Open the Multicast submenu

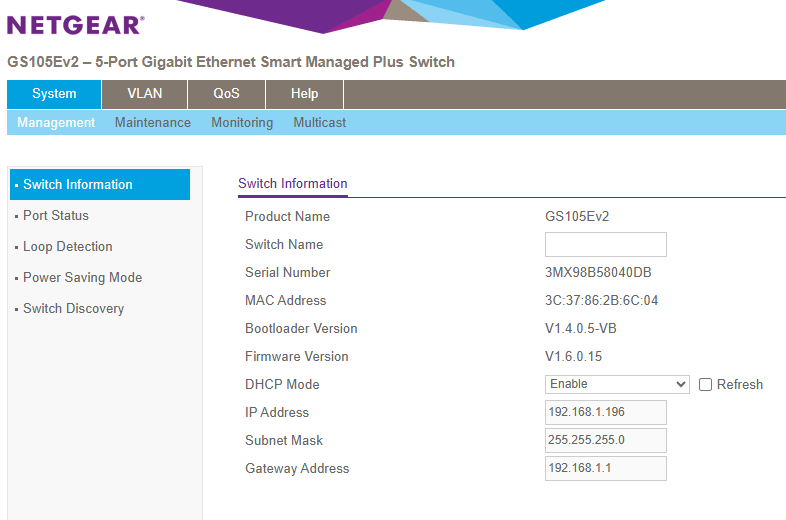click(x=319, y=122)
